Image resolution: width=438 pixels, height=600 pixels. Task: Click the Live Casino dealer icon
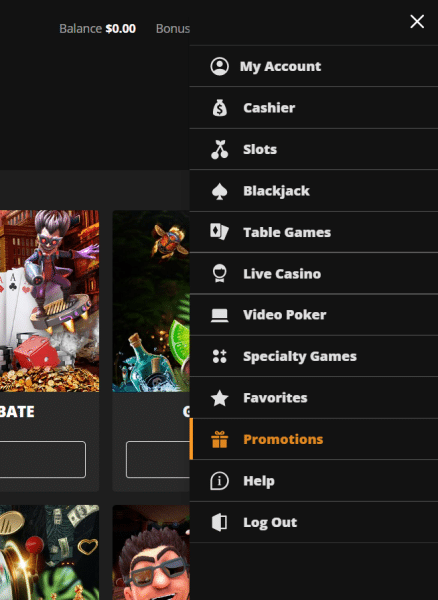point(220,274)
